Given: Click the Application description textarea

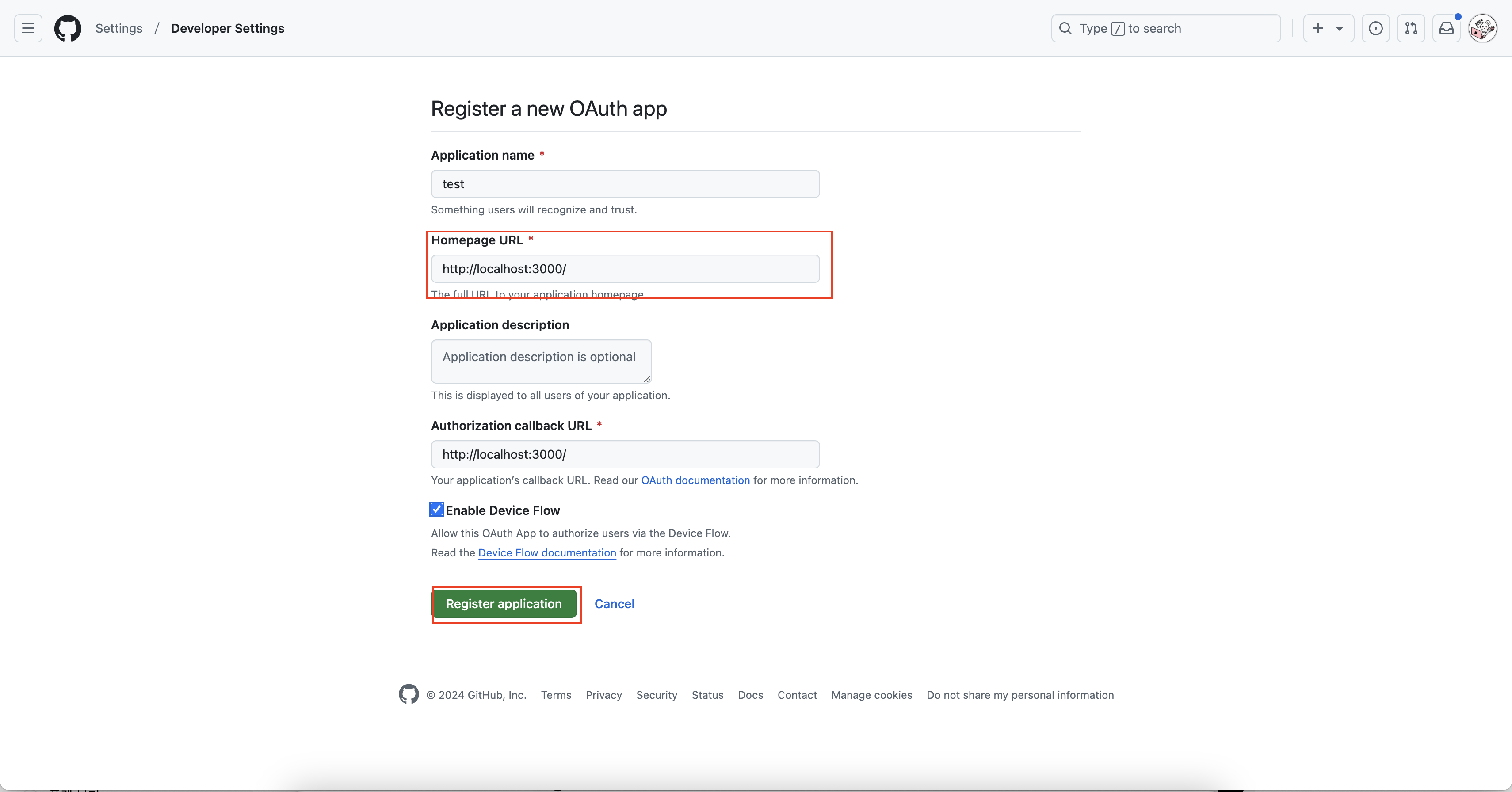Looking at the screenshot, I should point(541,362).
